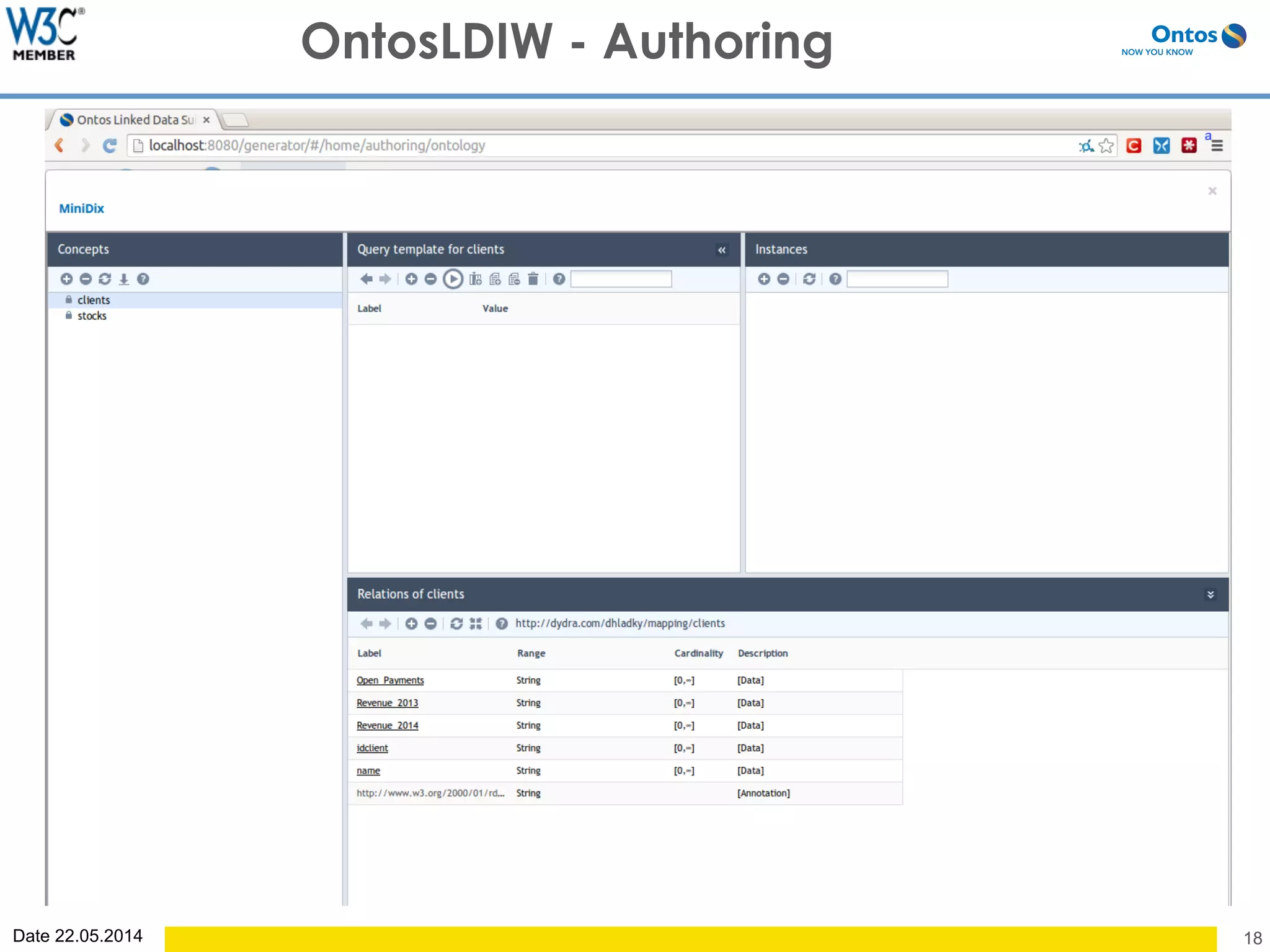Remove a row in Query template toolbar

[430, 279]
